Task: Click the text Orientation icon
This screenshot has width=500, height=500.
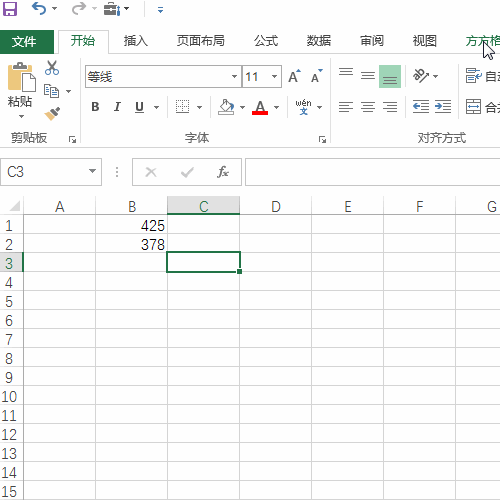Action: pos(422,76)
